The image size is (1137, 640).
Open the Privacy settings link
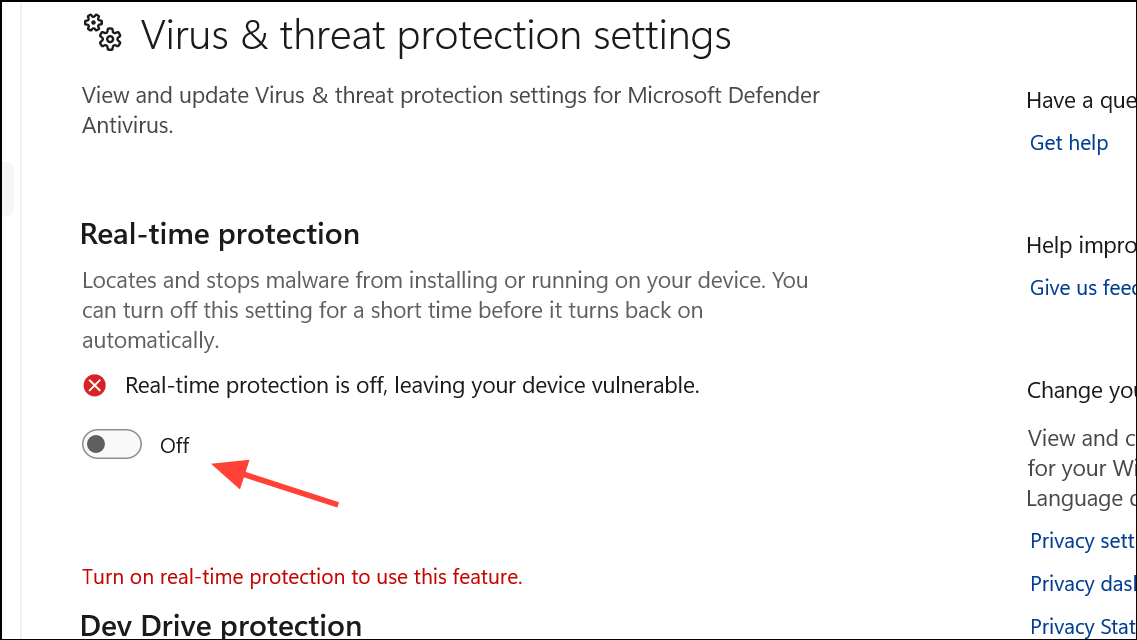(x=1082, y=540)
